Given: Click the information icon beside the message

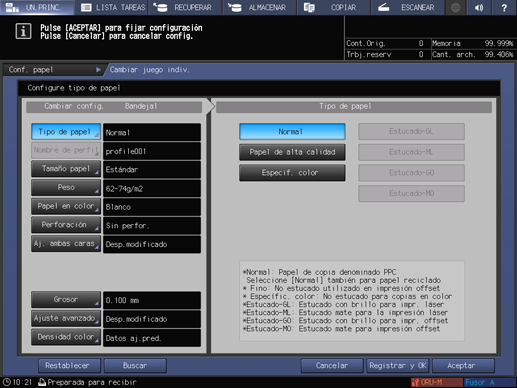Looking at the screenshot, I should pos(23,32).
